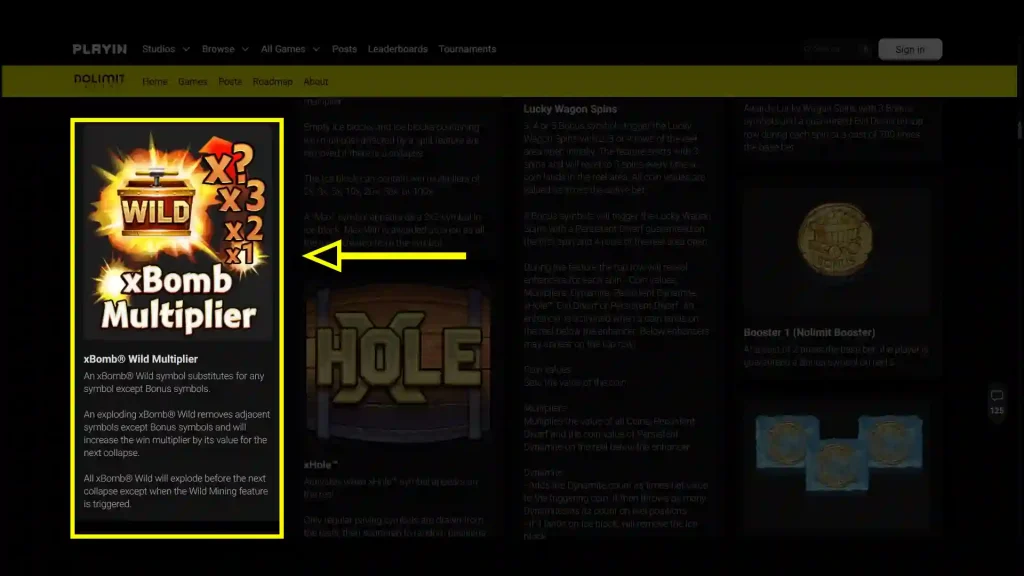Click the PLAYIN logo
The height and width of the screenshot is (576, 1024).
pyautogui.click(x=99, y=49)
